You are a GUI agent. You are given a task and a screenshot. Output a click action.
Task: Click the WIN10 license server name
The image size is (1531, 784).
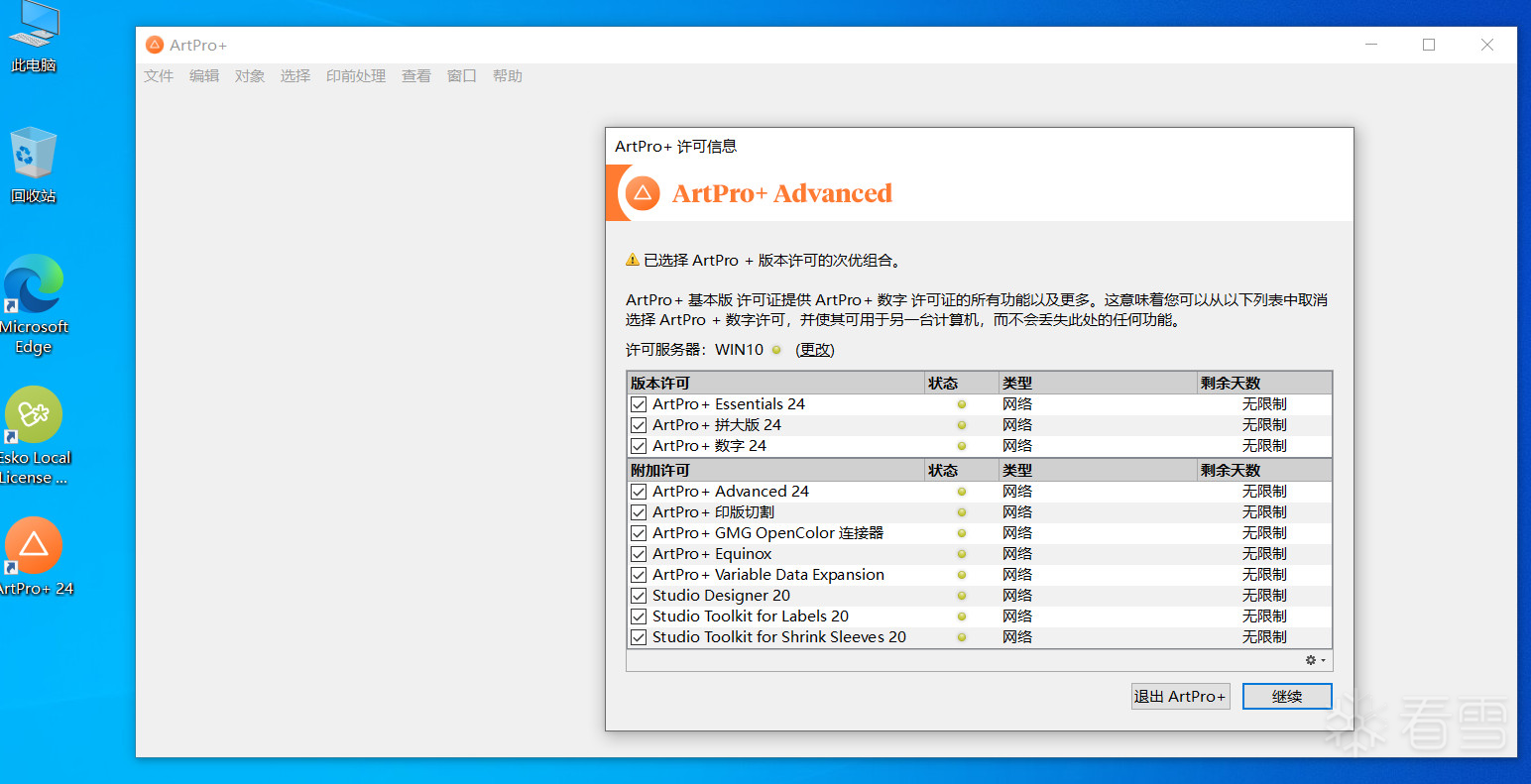click(x=739, y=350)
